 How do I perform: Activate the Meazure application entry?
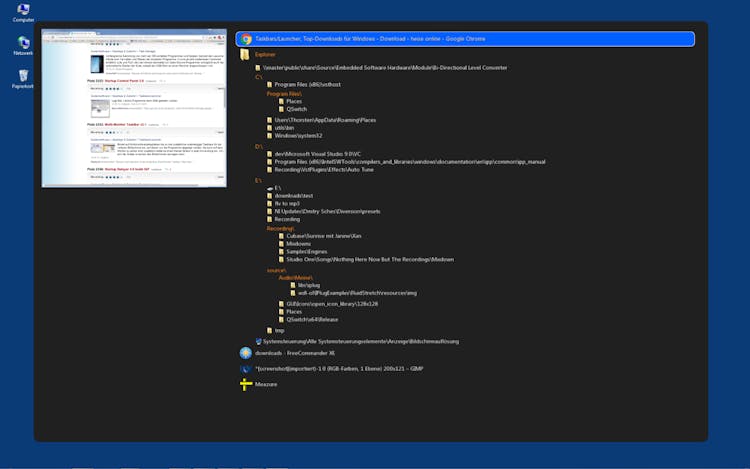266,384
